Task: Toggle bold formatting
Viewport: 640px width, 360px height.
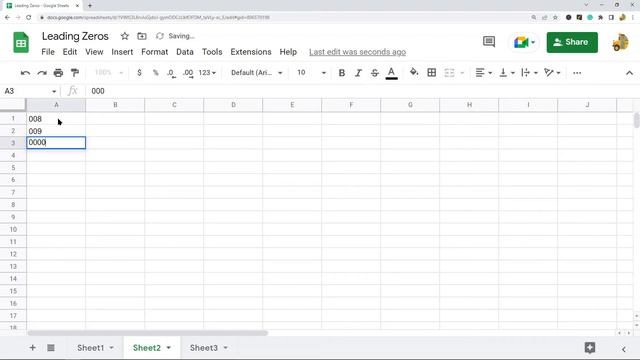Action: point(342,73)
